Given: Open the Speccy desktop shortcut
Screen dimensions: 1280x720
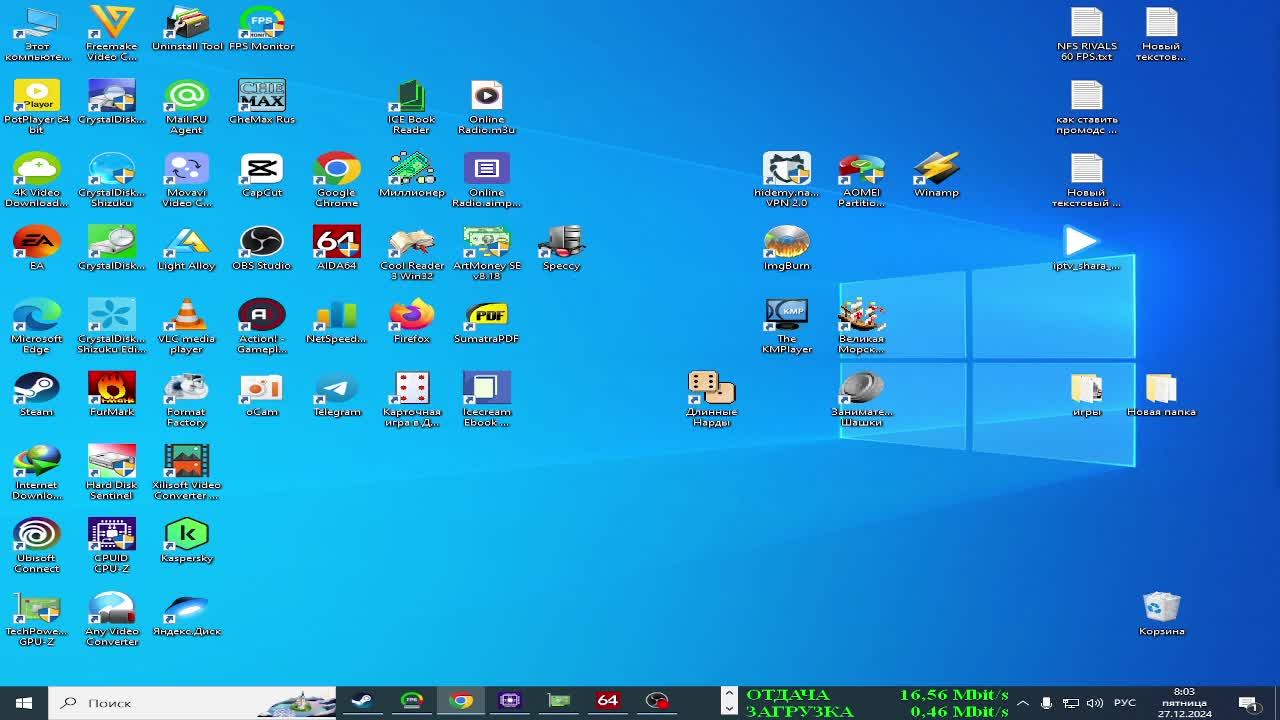Looking at the screenshot, I should click(562, 248).
